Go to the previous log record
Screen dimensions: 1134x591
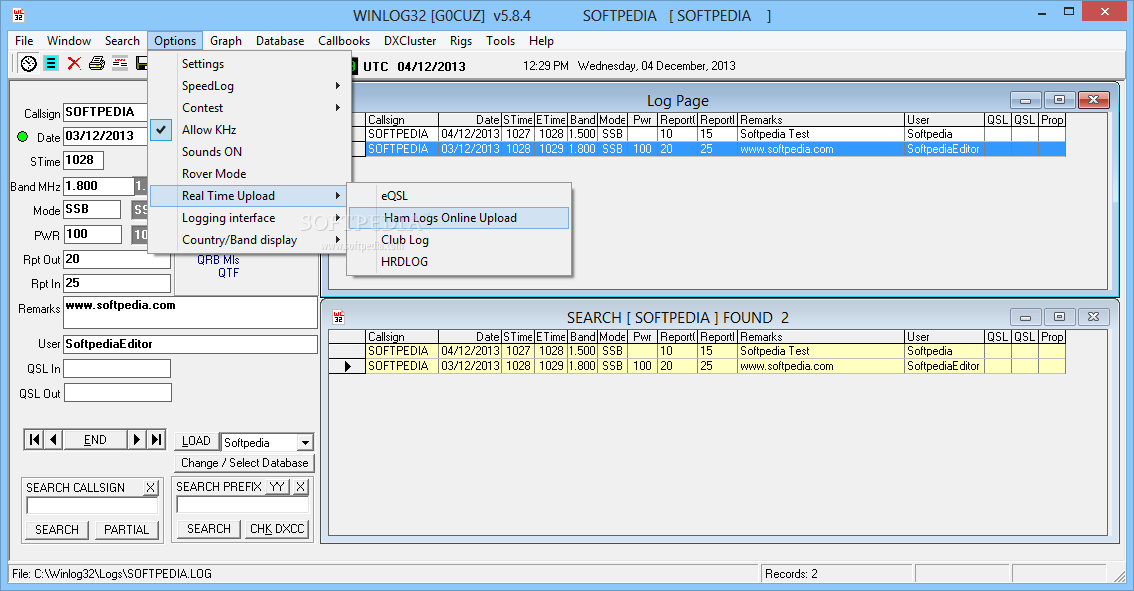(x=54, y=440)
